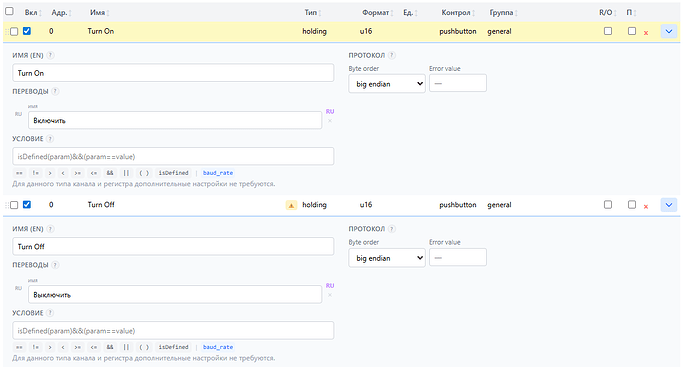The height and width of the screenshot is (367, 689).
Task: Click the ИМЯ (EN) field containing Turn On
Action: click(x=173, y=73)
